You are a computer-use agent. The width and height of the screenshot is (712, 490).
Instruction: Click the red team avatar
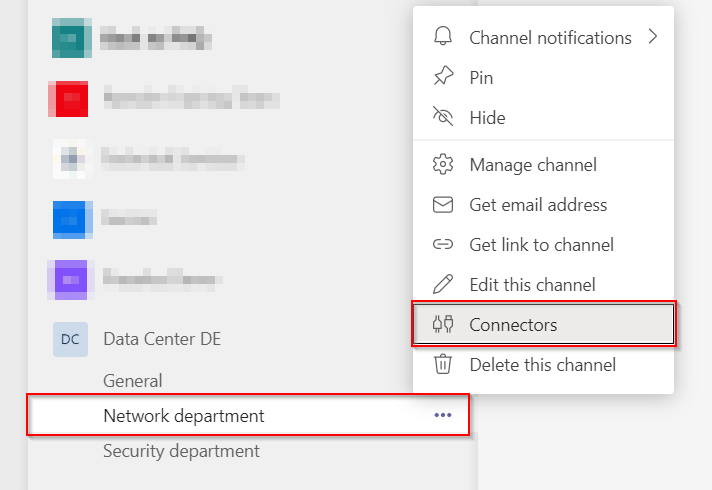(x=70, y=99)
